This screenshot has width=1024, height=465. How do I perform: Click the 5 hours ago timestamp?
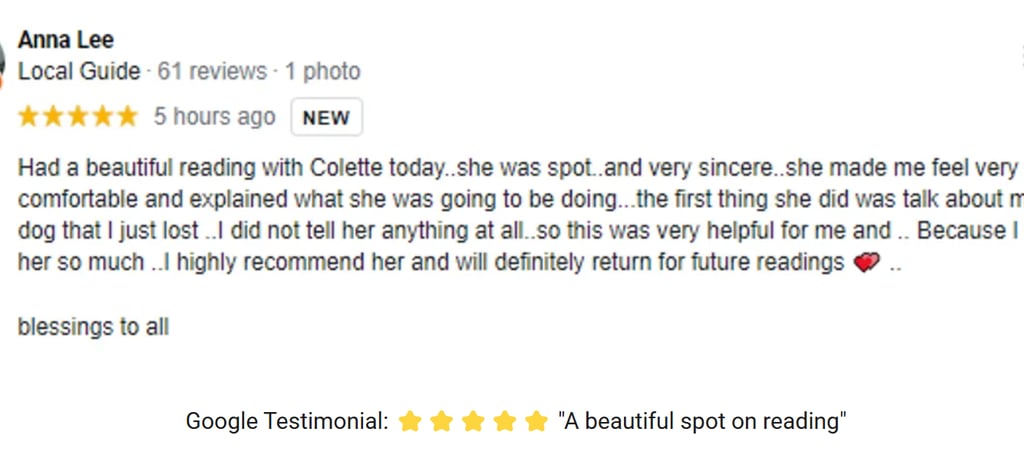click(x=214, y=117)
